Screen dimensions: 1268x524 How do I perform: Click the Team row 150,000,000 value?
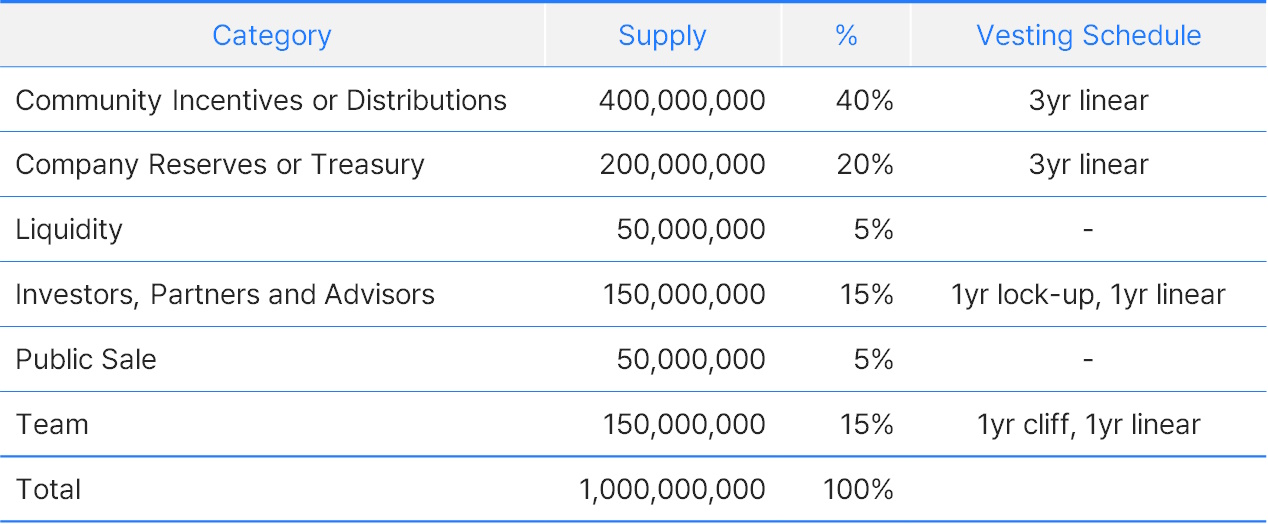point(684,425)
